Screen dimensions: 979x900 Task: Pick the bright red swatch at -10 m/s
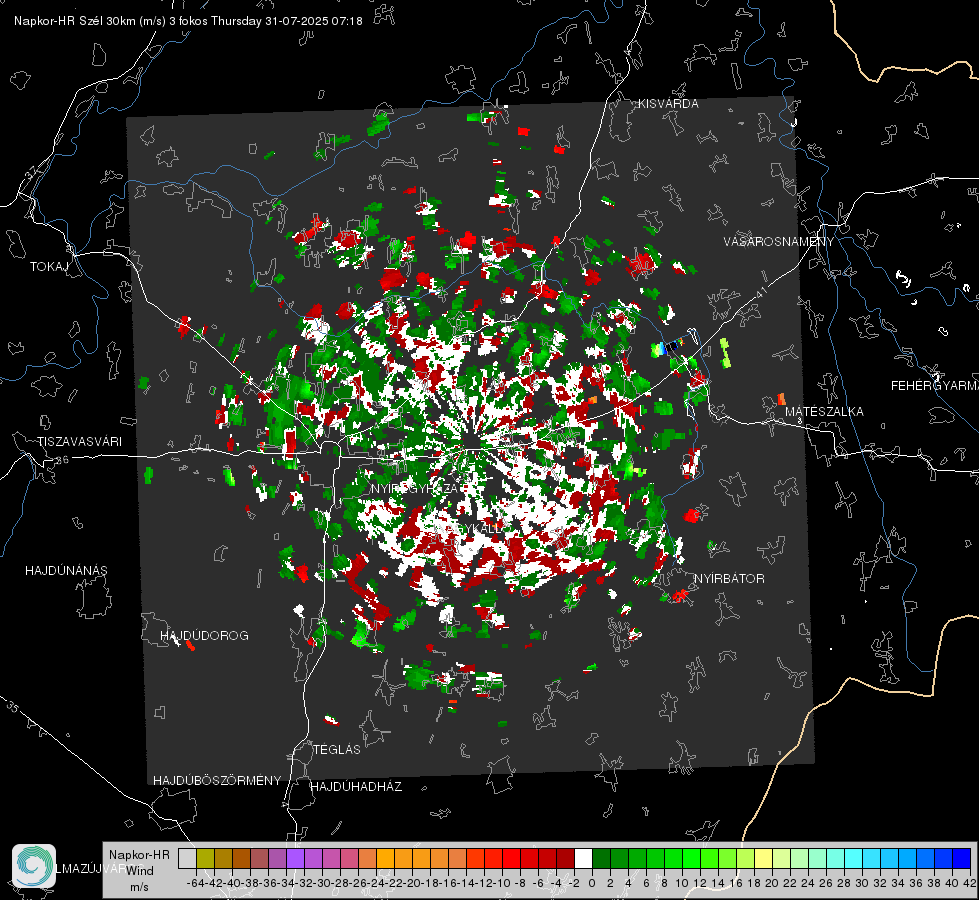pos(511,858)
